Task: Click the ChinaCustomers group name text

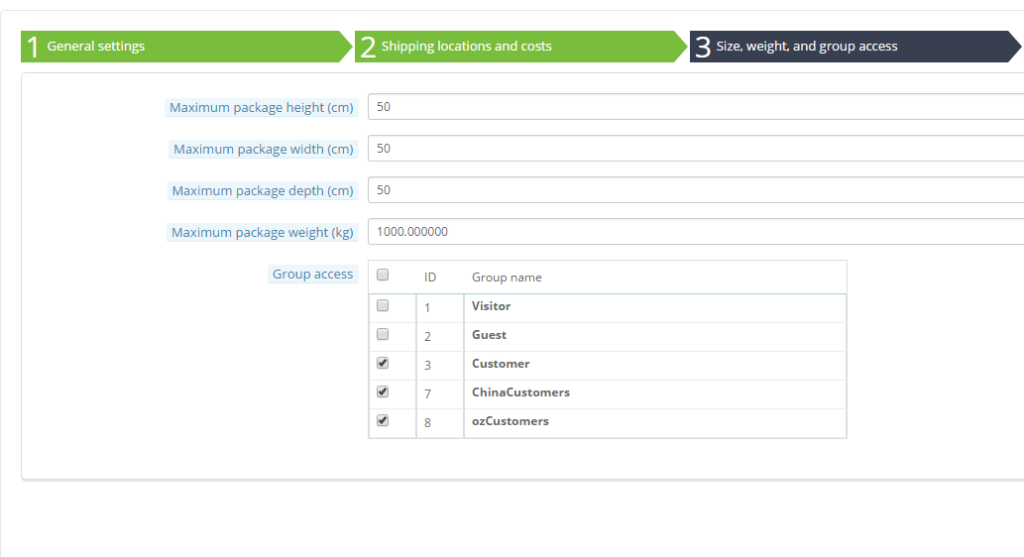Action: pyautogui.click(x=520, y=392)
